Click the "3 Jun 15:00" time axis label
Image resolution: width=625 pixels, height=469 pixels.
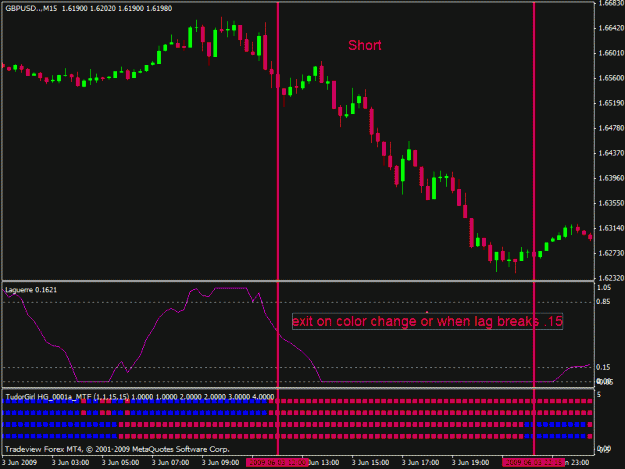pos(370,462)
